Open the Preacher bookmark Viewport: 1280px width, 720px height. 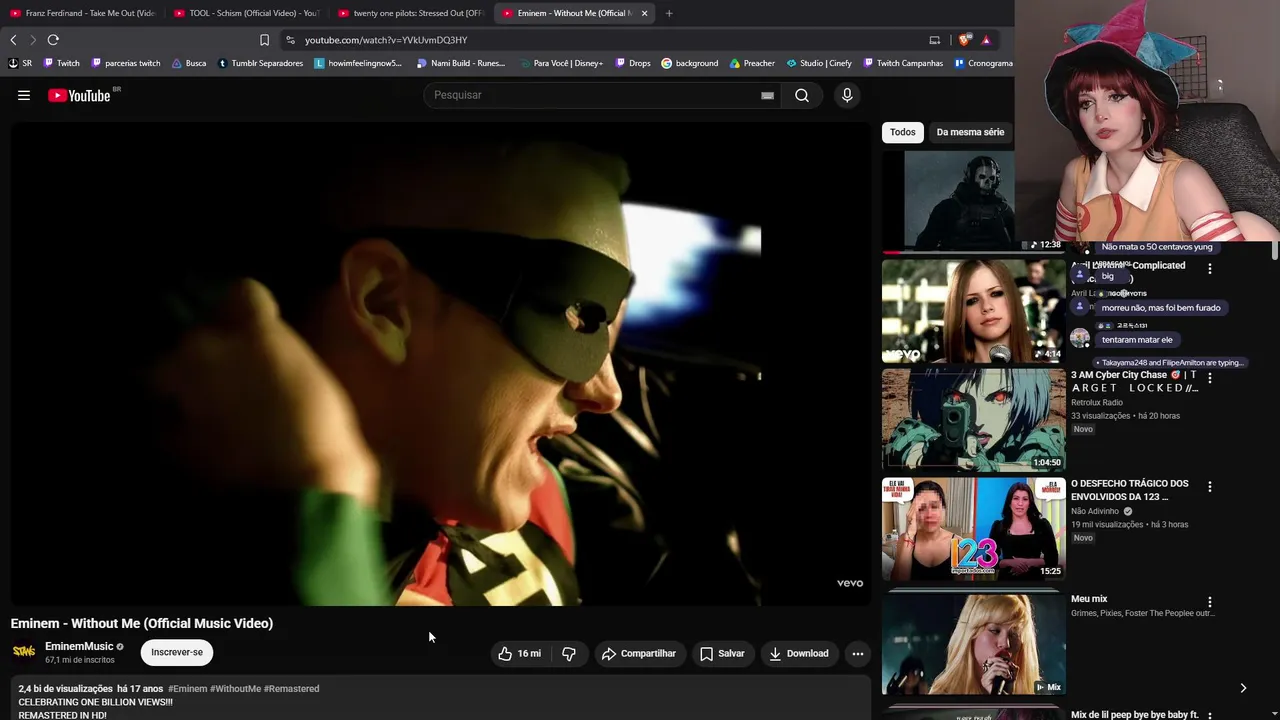[752, 63]
